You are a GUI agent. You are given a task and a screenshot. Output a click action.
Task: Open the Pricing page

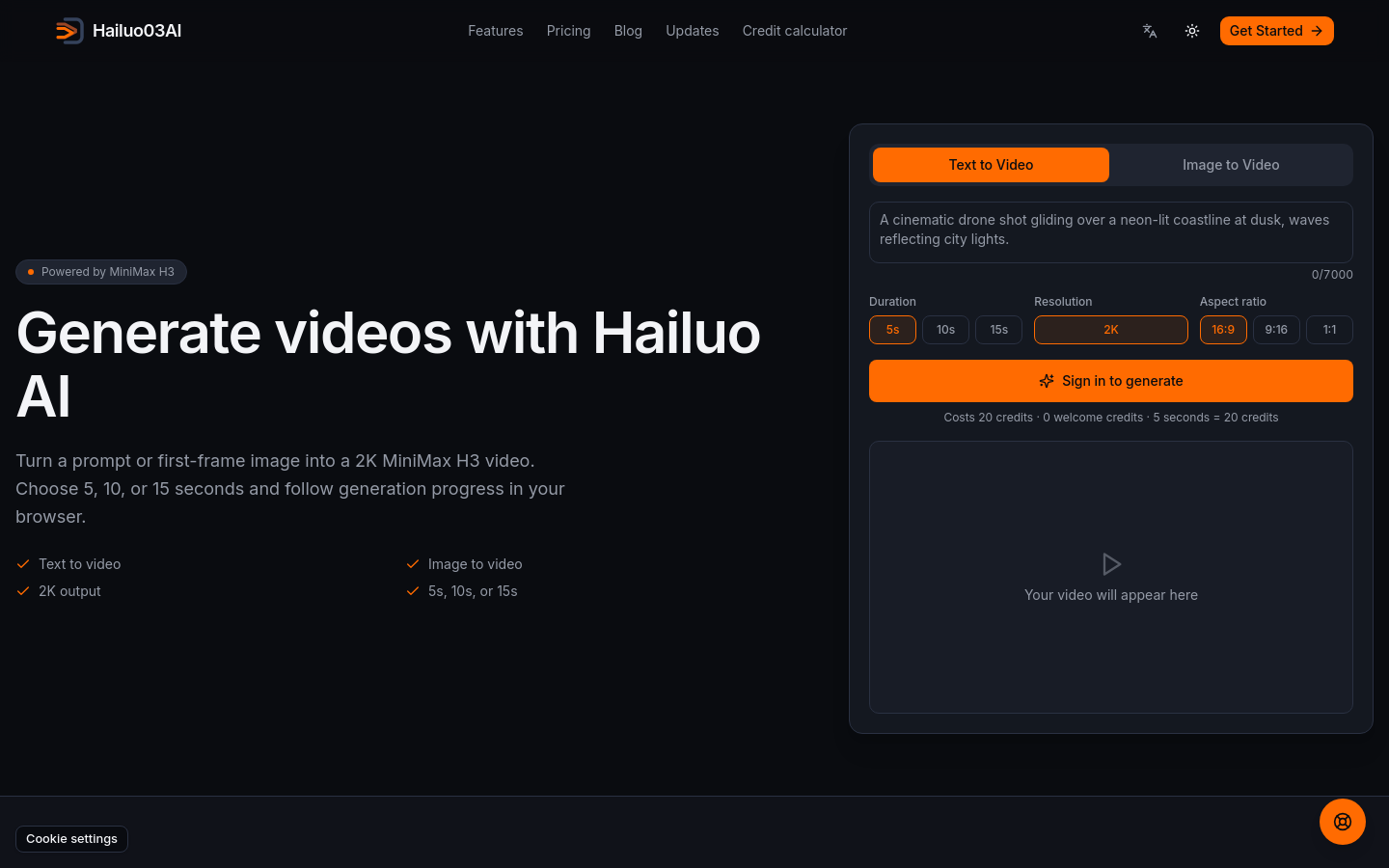click(x=568, y=31)
